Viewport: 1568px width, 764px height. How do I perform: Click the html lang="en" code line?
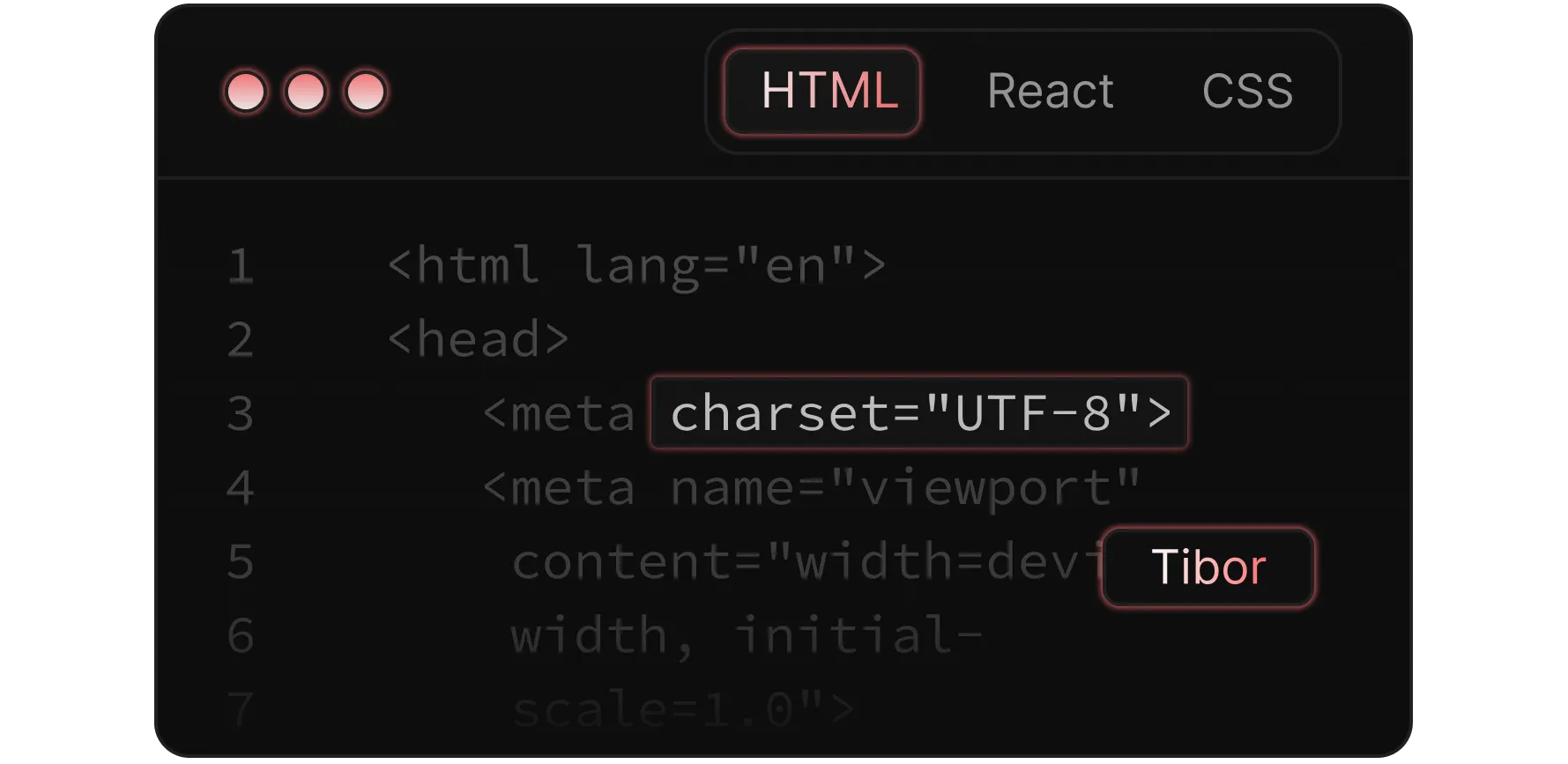636,266
